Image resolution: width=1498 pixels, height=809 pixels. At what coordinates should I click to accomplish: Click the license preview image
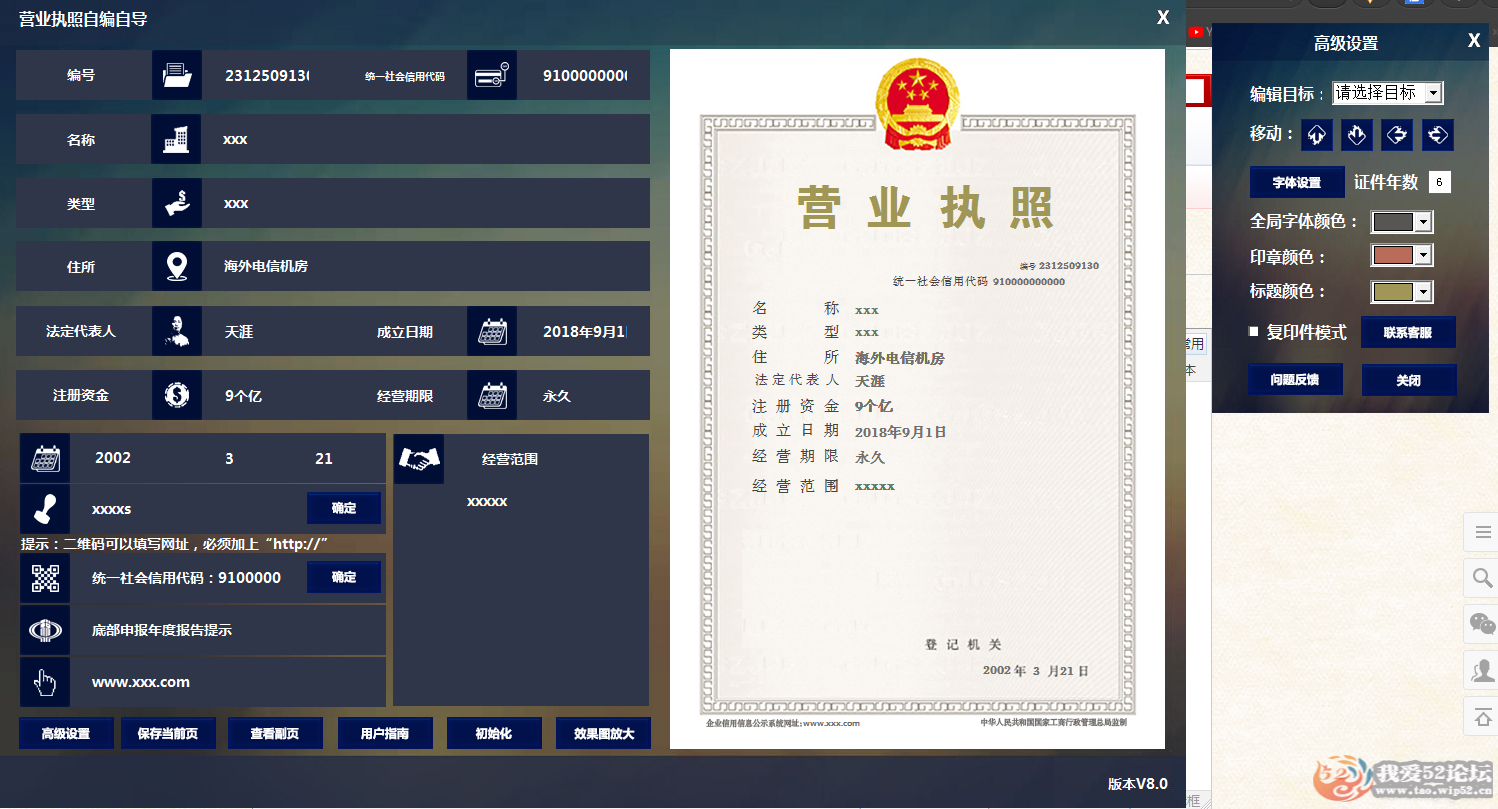[x=917, y=399]
